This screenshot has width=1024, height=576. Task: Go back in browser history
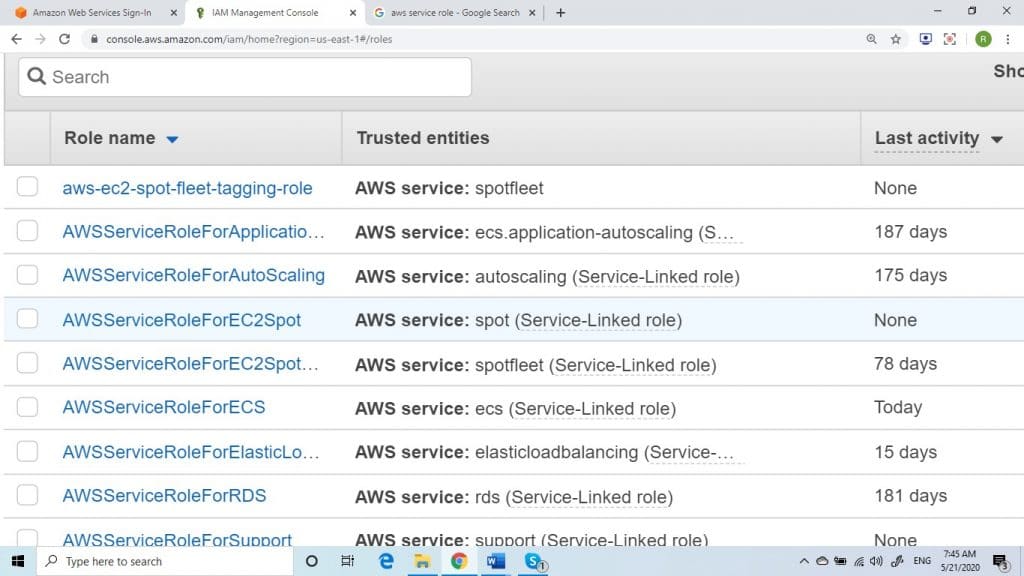click(x=16, y=39)
